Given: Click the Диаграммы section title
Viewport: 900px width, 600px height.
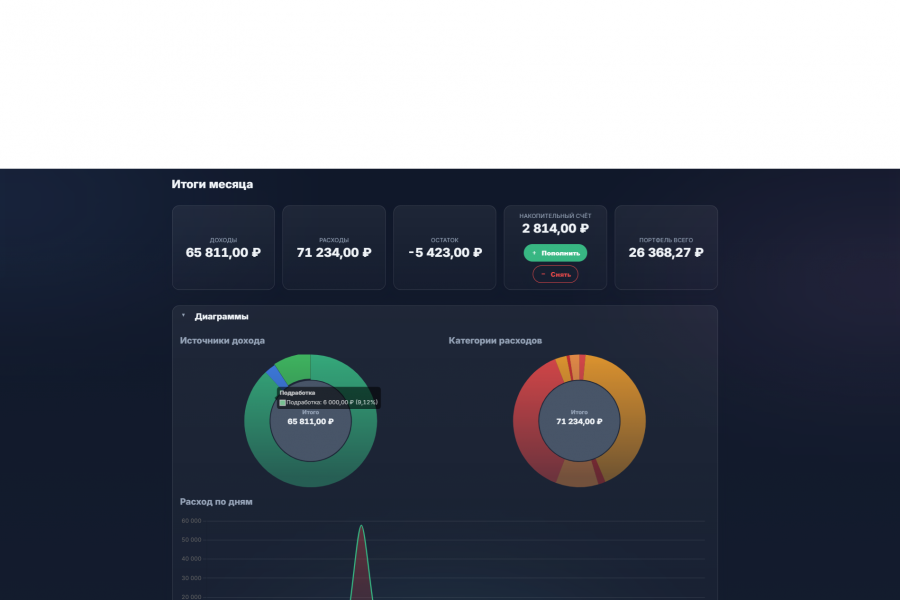Looking at the screenshot, I should tap(222, 316).
